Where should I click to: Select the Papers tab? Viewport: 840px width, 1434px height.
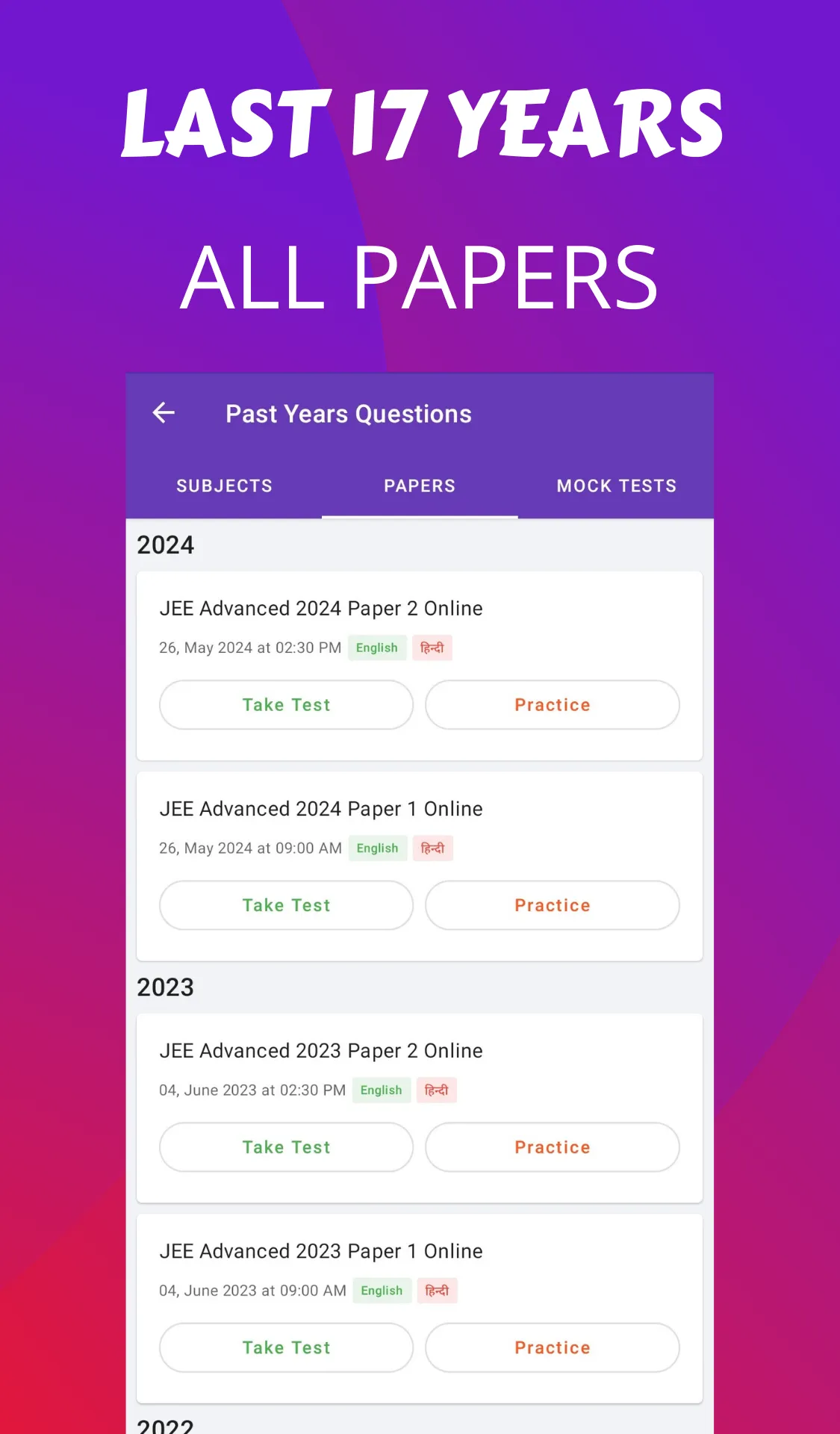pyautogui.click(x=420, y=486)
